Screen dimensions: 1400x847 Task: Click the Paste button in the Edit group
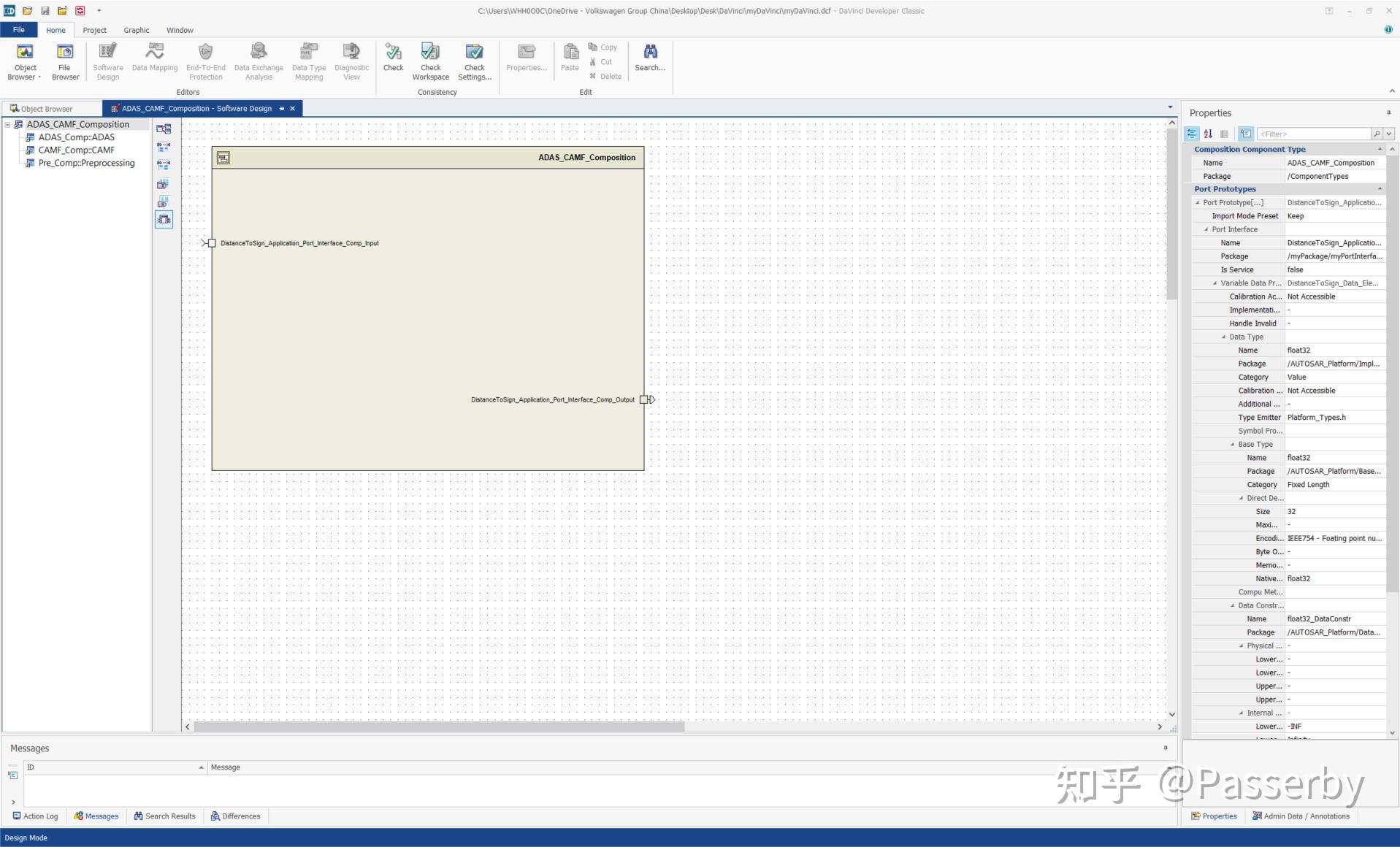tap(570, 60)
